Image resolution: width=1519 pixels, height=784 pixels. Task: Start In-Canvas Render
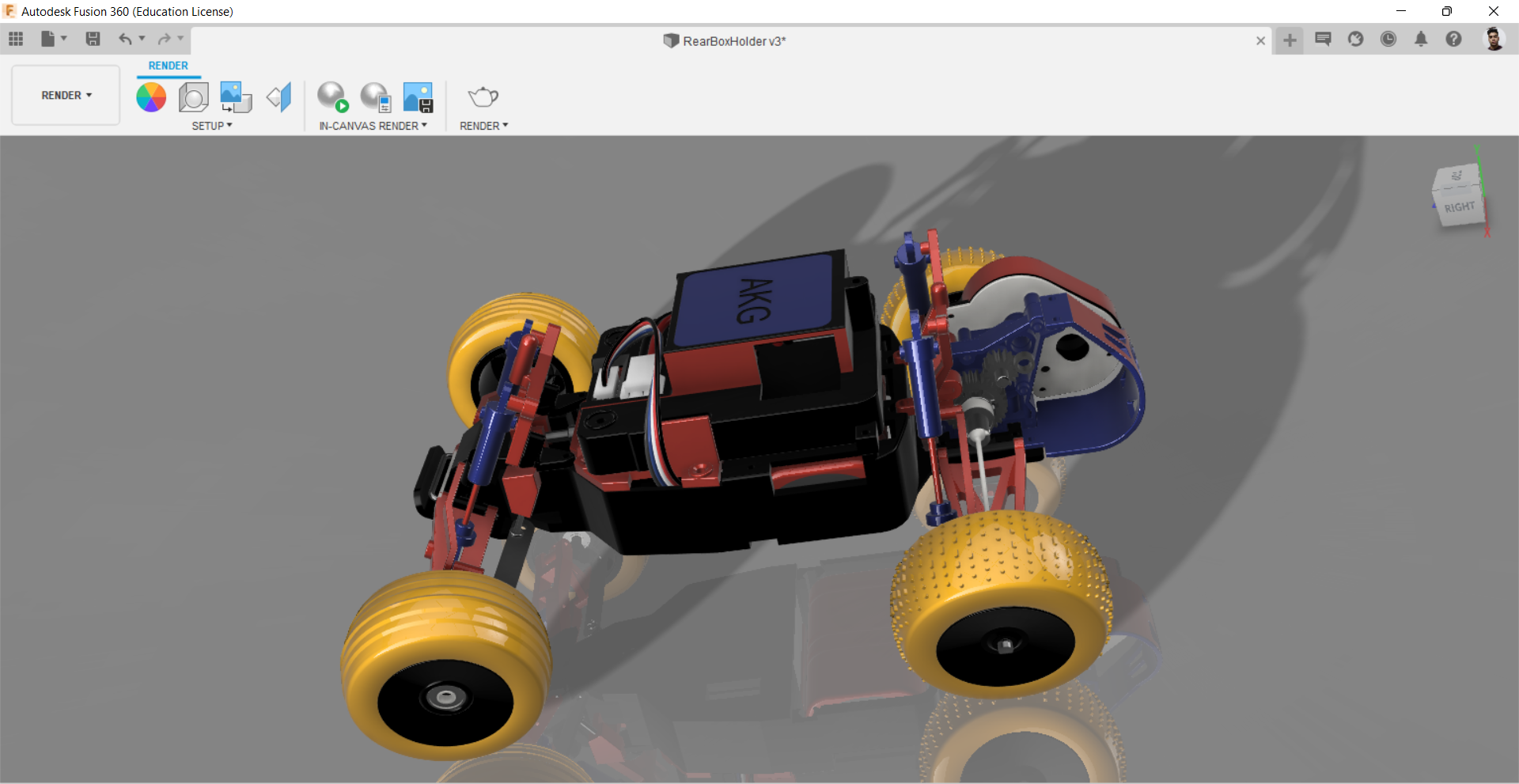pyautogui.click(x=333, y=97)
